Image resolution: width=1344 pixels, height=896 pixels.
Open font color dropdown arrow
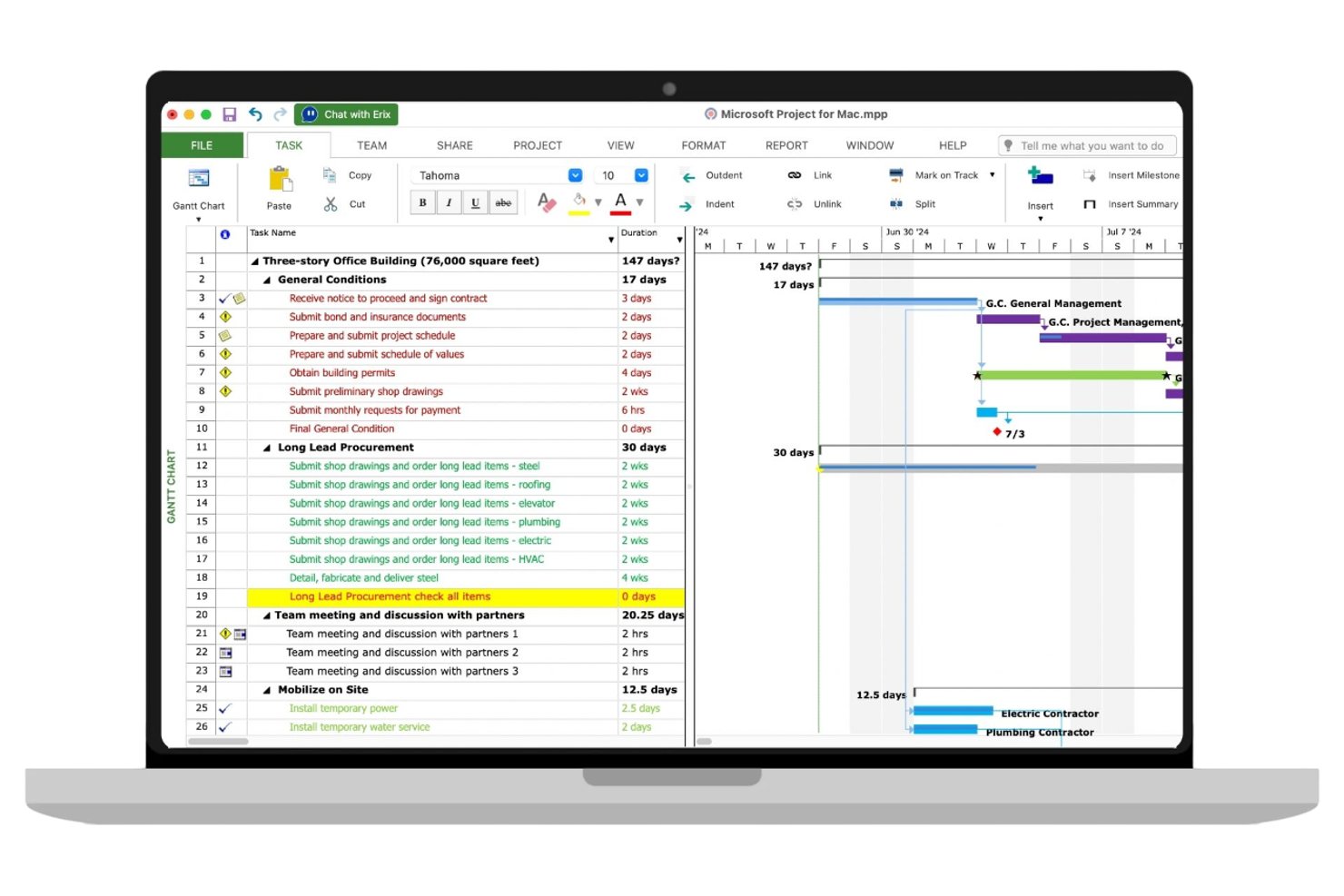[640, 203]
